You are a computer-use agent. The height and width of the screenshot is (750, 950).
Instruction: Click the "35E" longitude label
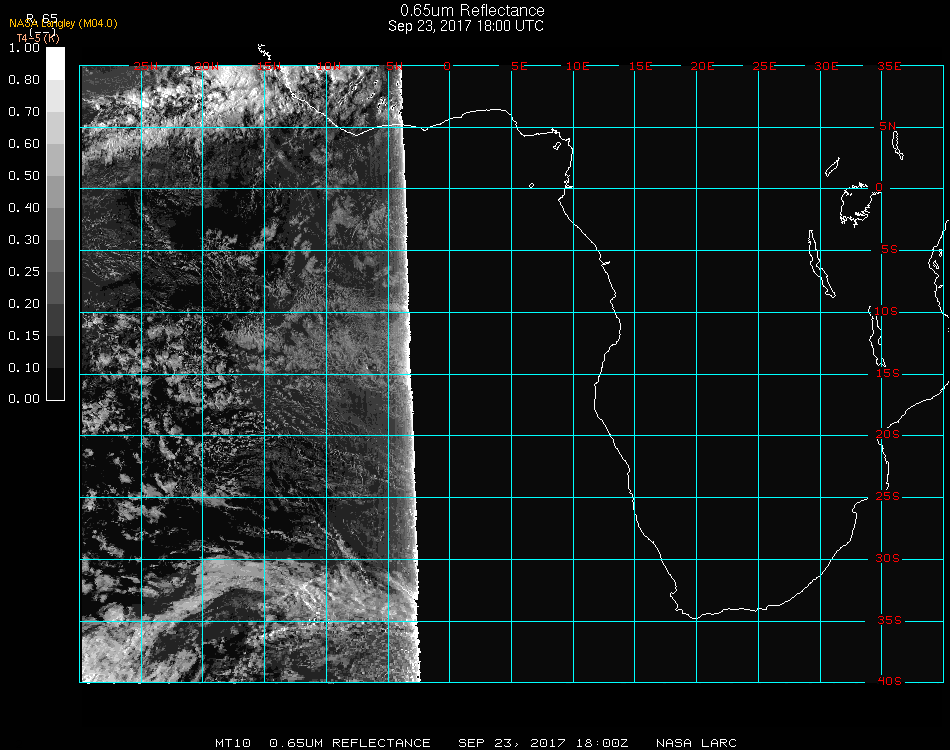[x=889, y=66]
